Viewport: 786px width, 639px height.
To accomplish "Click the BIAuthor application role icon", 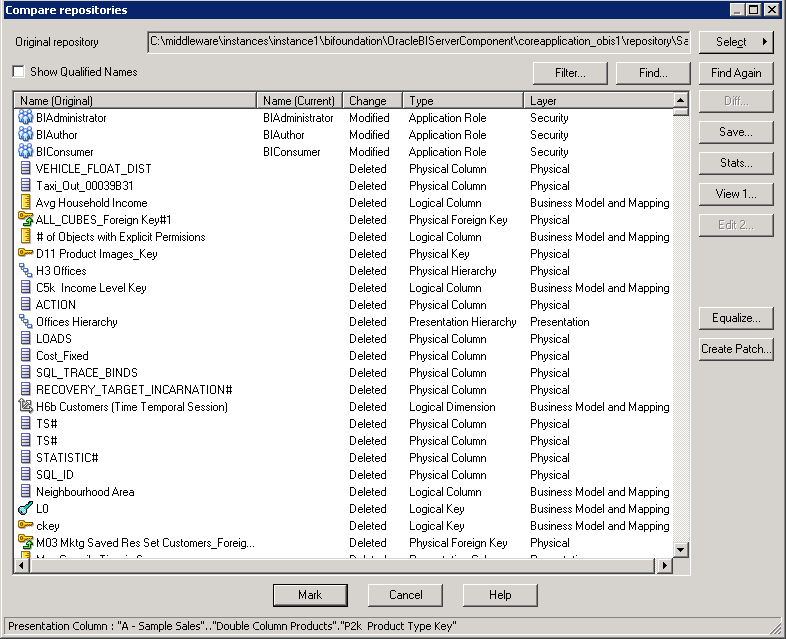I will click(x=26, y=135).
